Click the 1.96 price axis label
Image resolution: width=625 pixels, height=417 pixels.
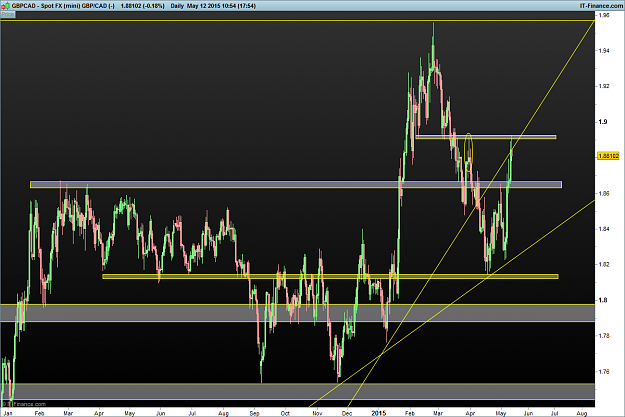603,15
